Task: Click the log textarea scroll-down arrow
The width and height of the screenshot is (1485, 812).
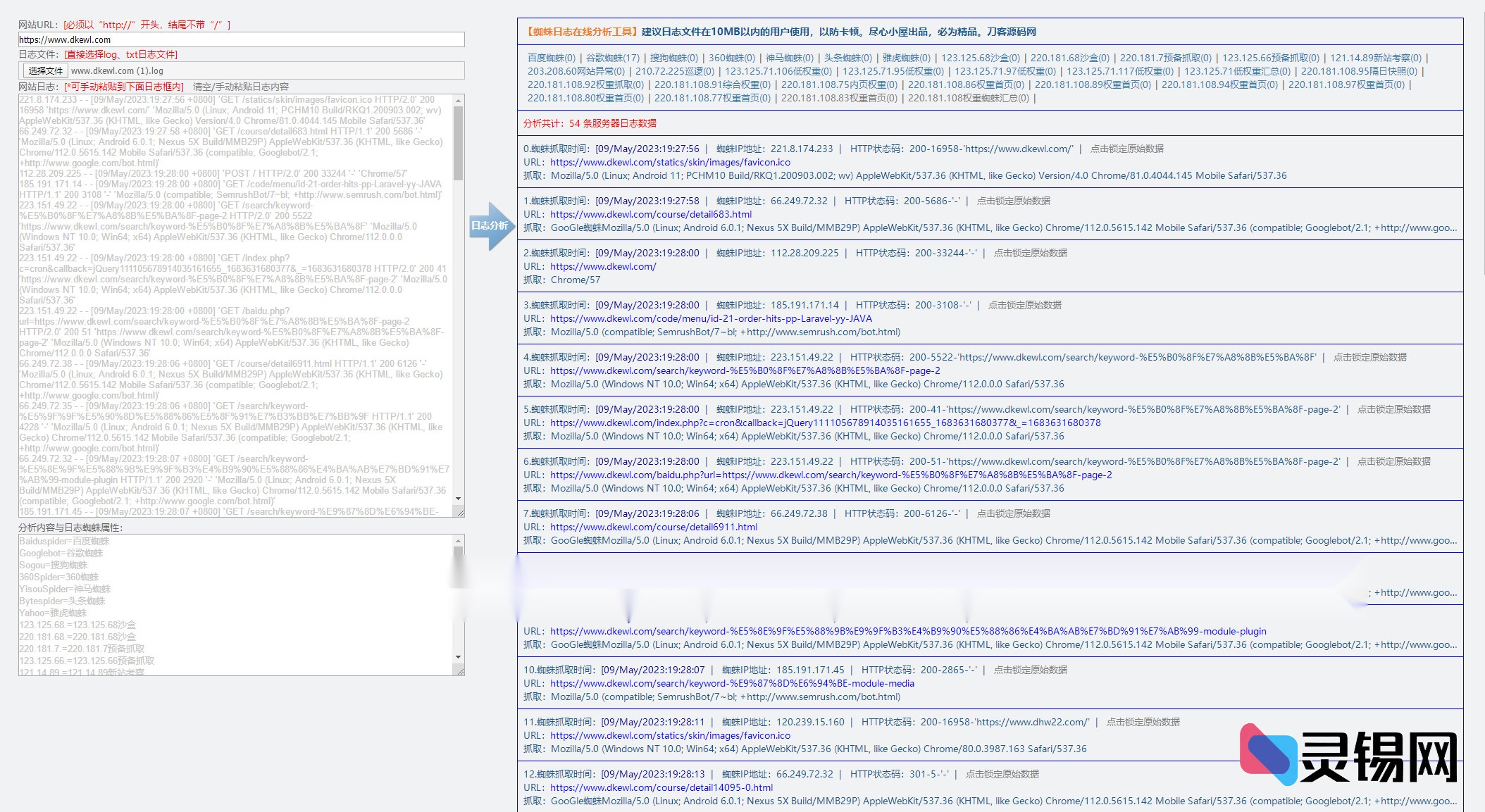Action: point(459,499)
